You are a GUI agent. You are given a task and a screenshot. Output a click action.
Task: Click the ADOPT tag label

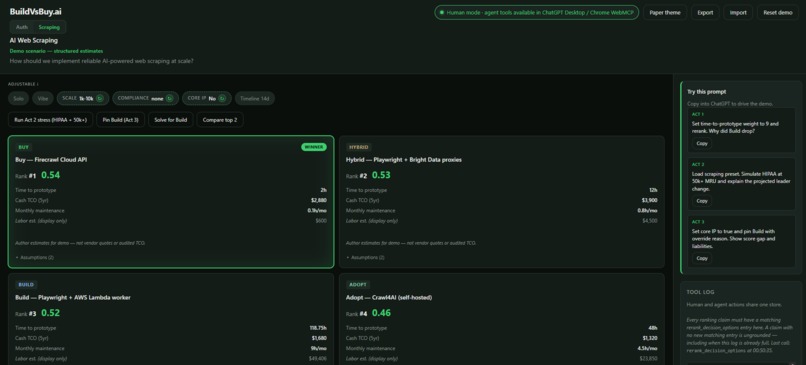coord(358,285)
